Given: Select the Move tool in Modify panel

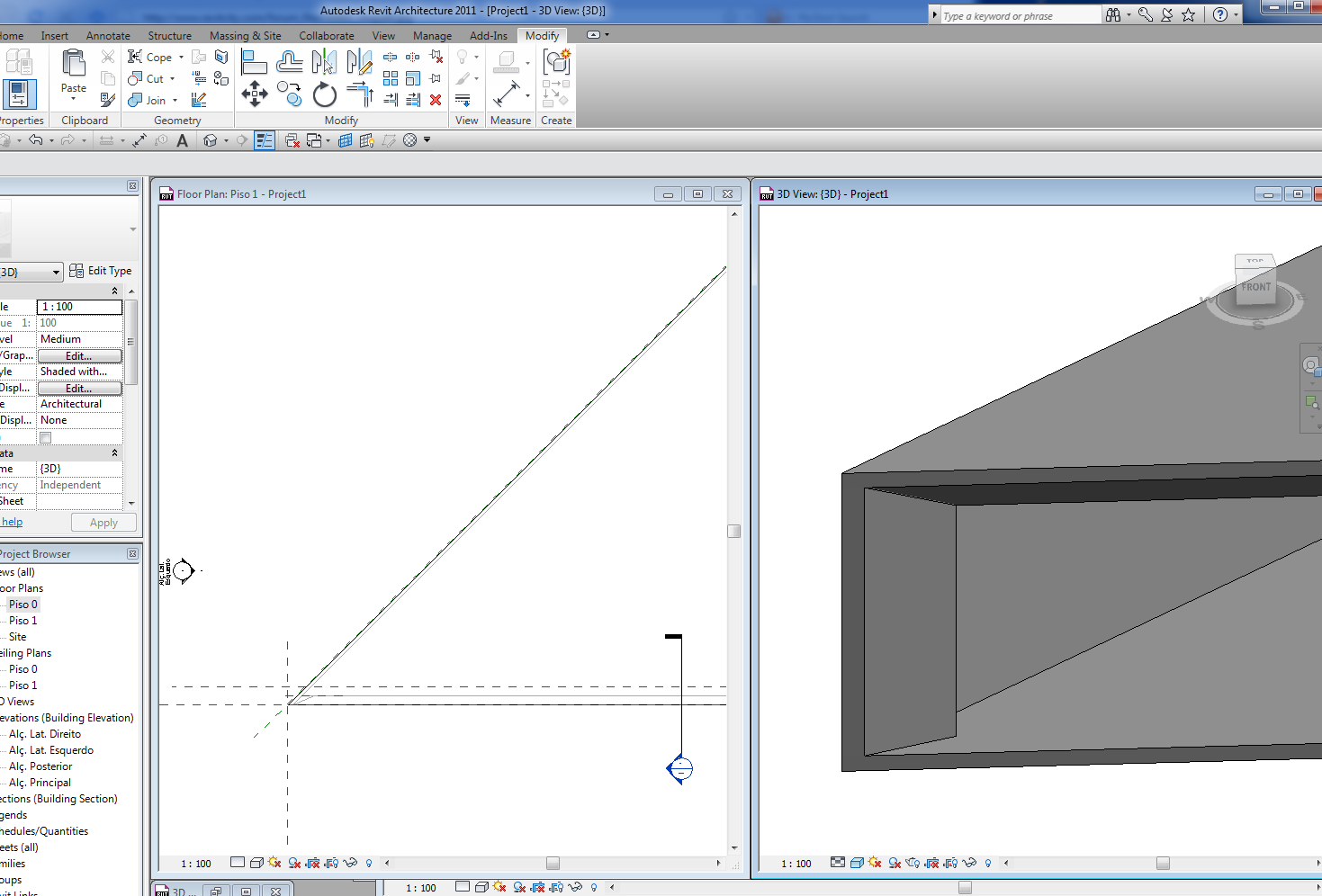Looking at the screenshot, I should click(x=255, y=94).
